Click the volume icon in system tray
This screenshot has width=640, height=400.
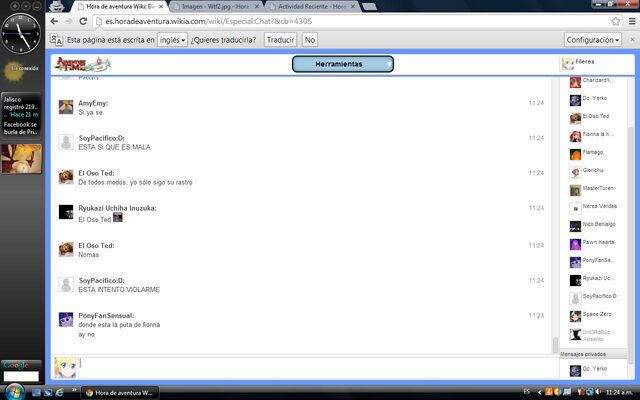(598, 392)
